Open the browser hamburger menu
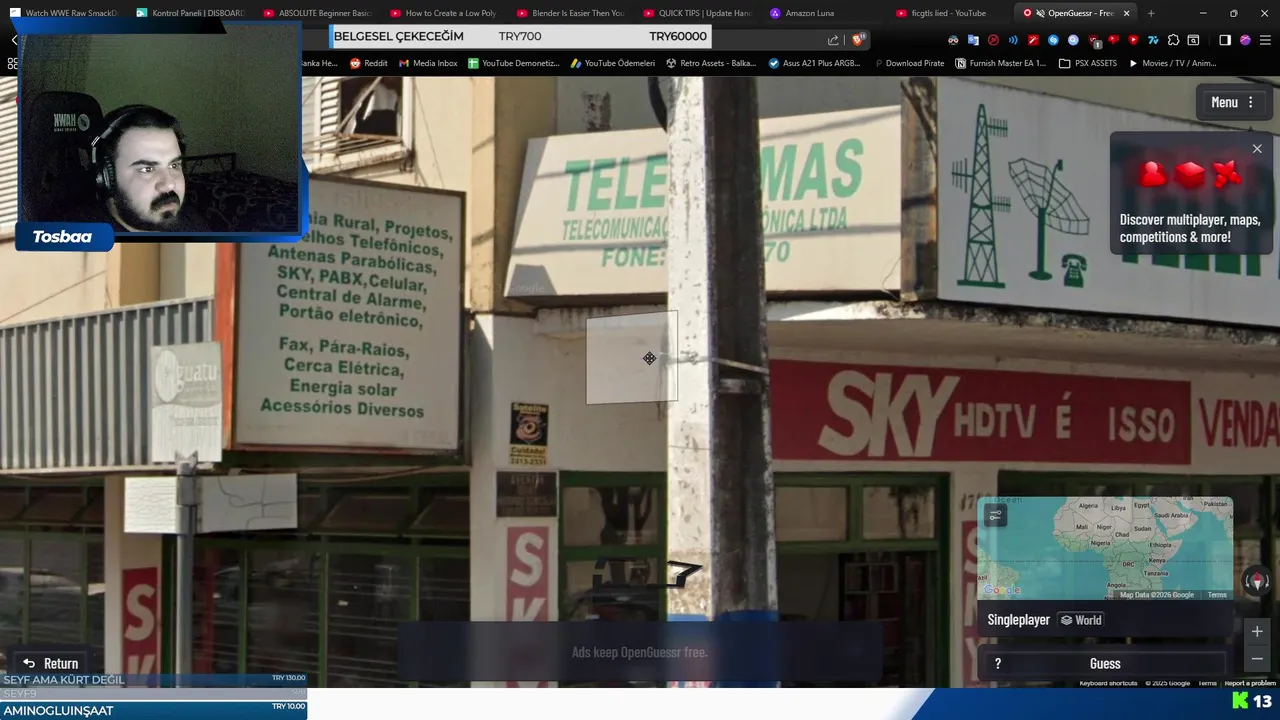Viewport: 1280px width, 720px height. [1265, 40]
